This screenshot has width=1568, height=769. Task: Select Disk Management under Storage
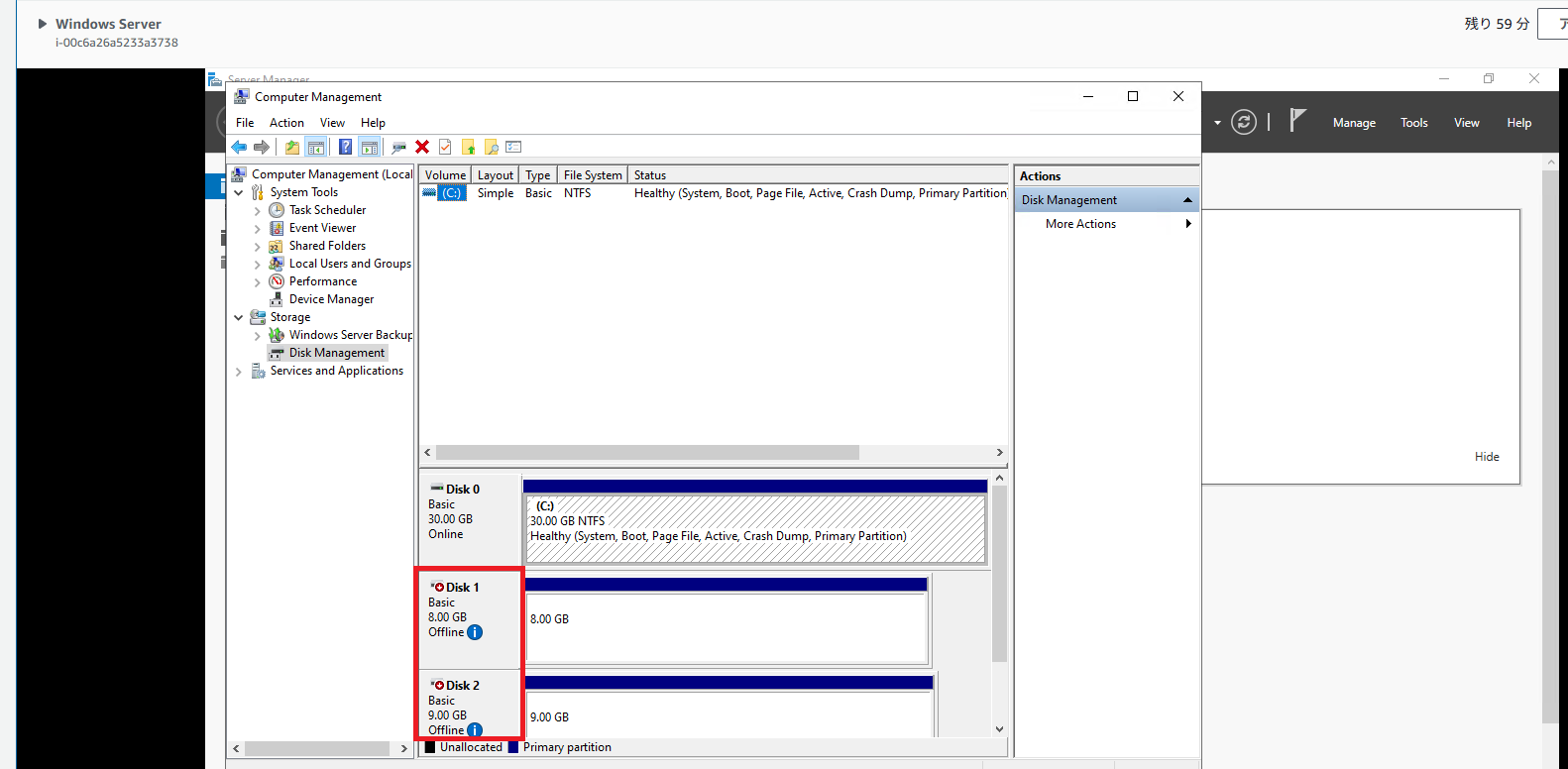tap(337, 353)
